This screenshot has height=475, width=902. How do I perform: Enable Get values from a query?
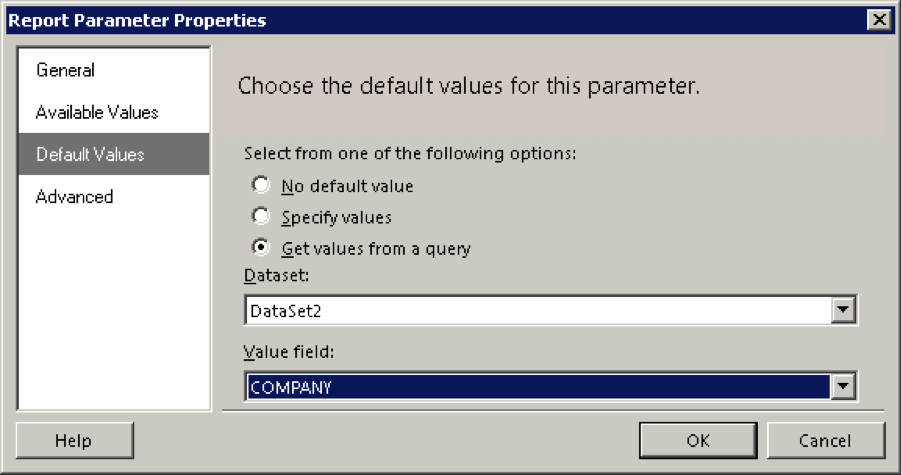click(261, 248)
